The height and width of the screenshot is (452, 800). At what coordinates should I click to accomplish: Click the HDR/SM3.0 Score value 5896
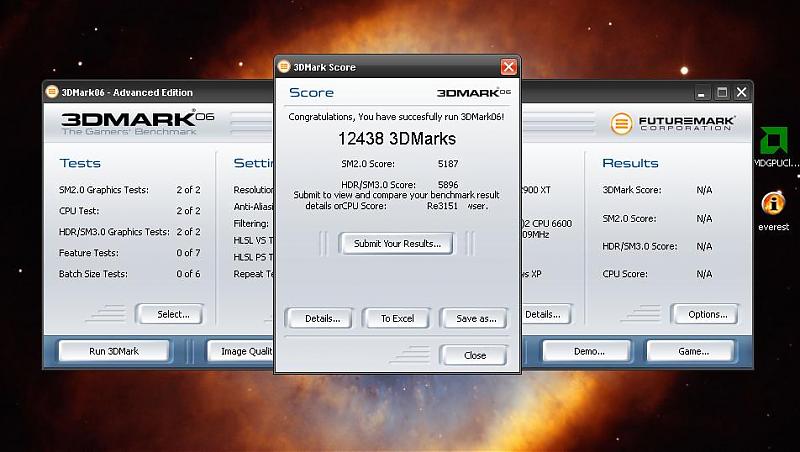point(448,185)
